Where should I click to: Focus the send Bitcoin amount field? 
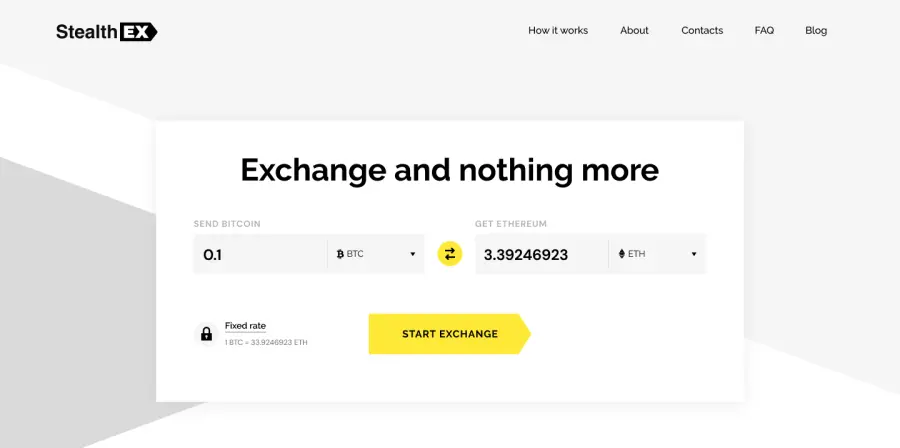(x=260, y=254)
